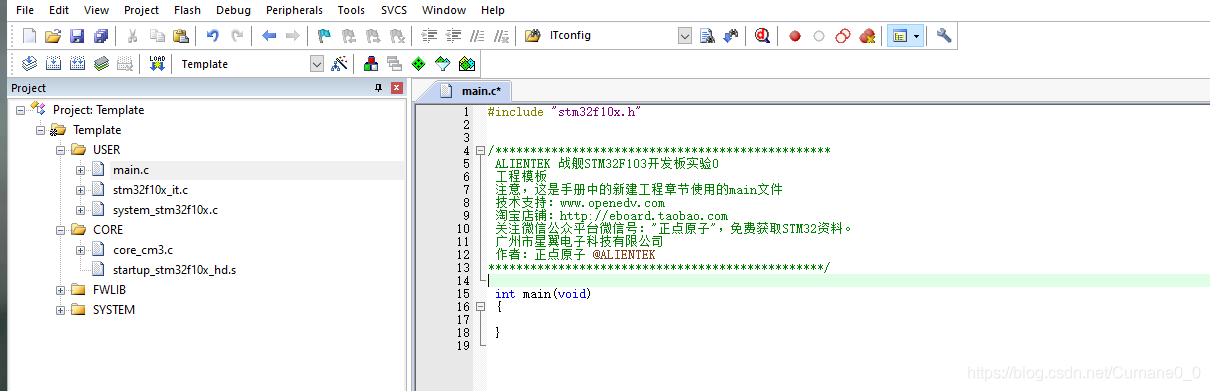Image resolution: width=1210 pixels, height=391 pixels.
Task: Collapse the CORE folder group
Action: click(x=61, y=230)
